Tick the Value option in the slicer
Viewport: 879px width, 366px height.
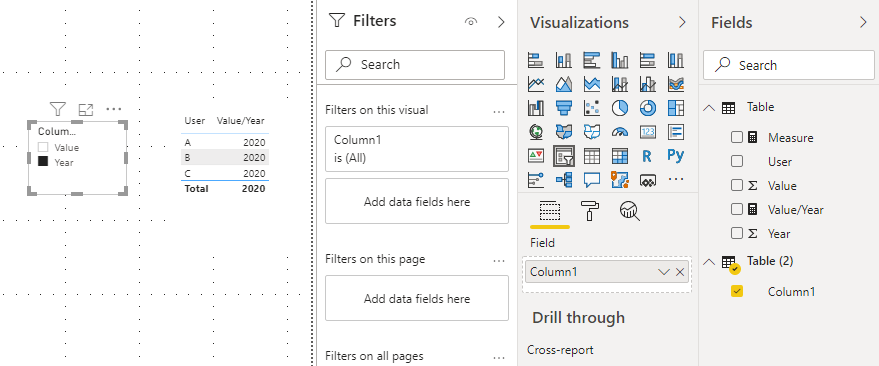tap(43, 147)
